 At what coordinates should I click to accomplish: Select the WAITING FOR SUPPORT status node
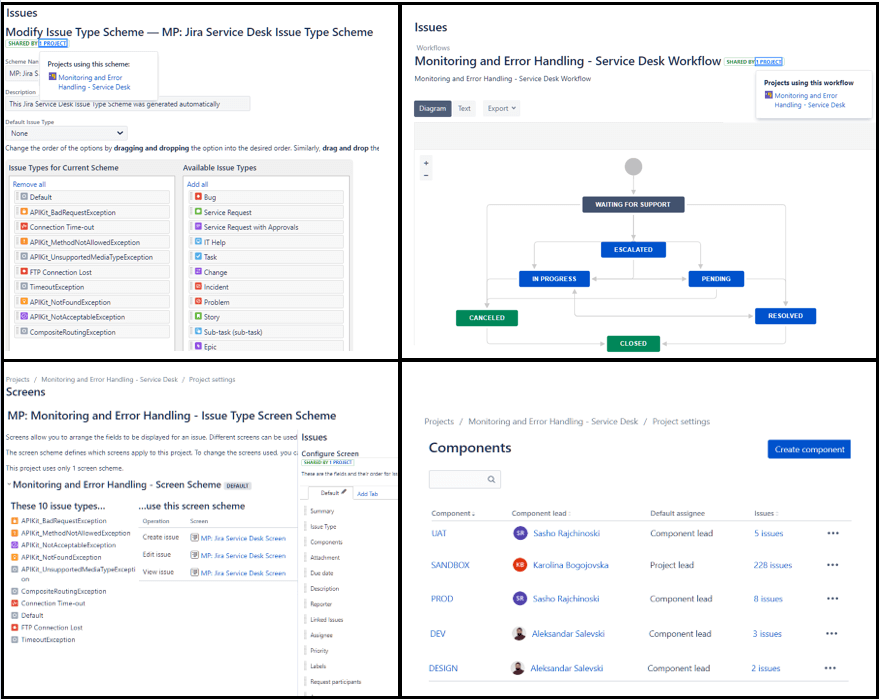click(633, 204)
